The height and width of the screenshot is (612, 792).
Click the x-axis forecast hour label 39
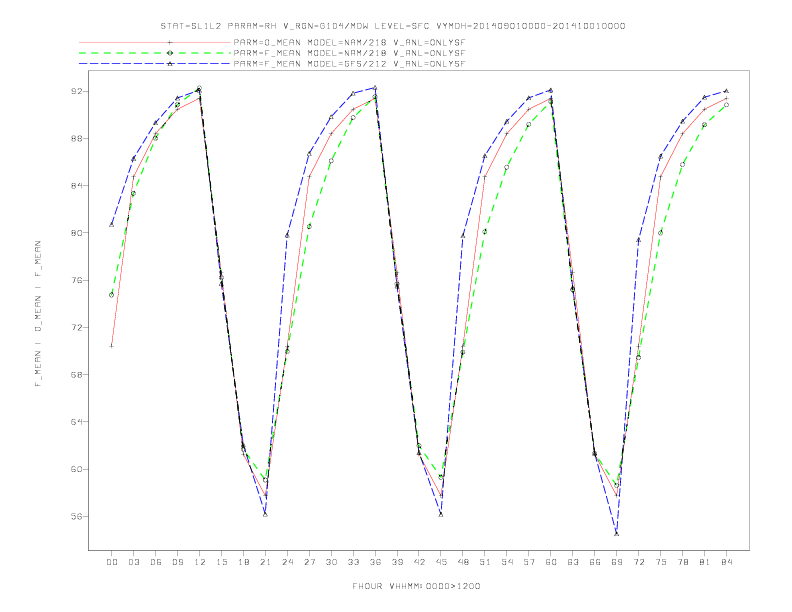click(x=397, y=562)
